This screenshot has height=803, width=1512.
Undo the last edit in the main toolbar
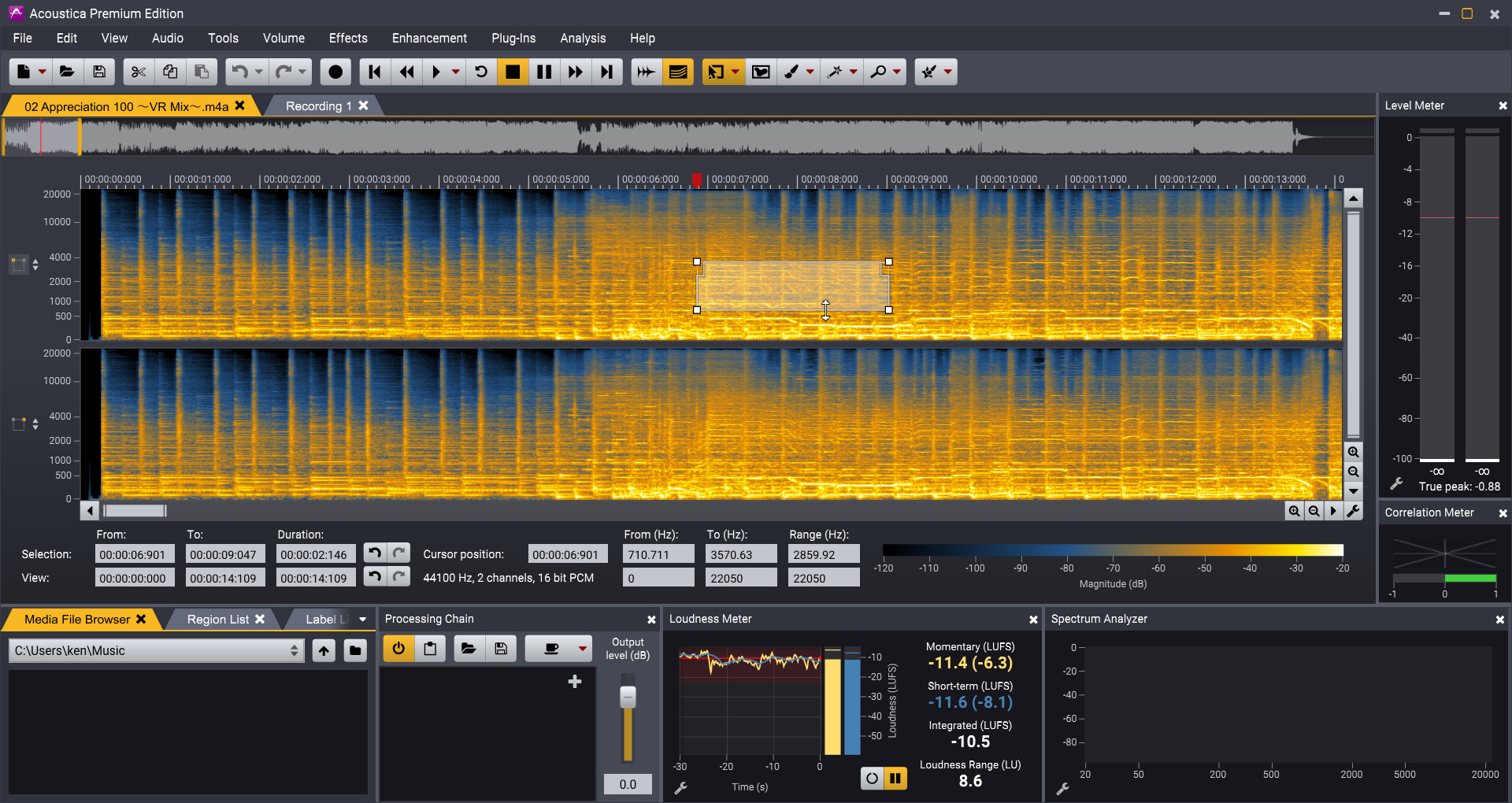[x=239, y=72]
